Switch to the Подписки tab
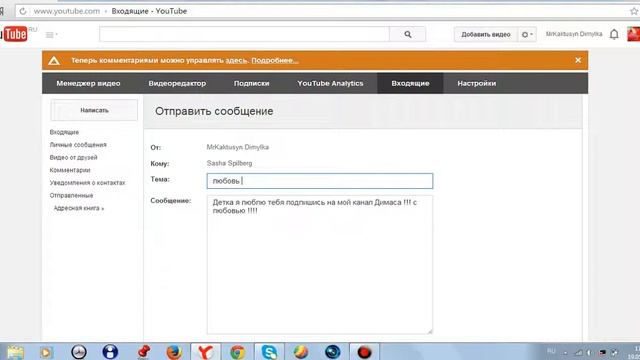640x360 pixels. [251, 83]
